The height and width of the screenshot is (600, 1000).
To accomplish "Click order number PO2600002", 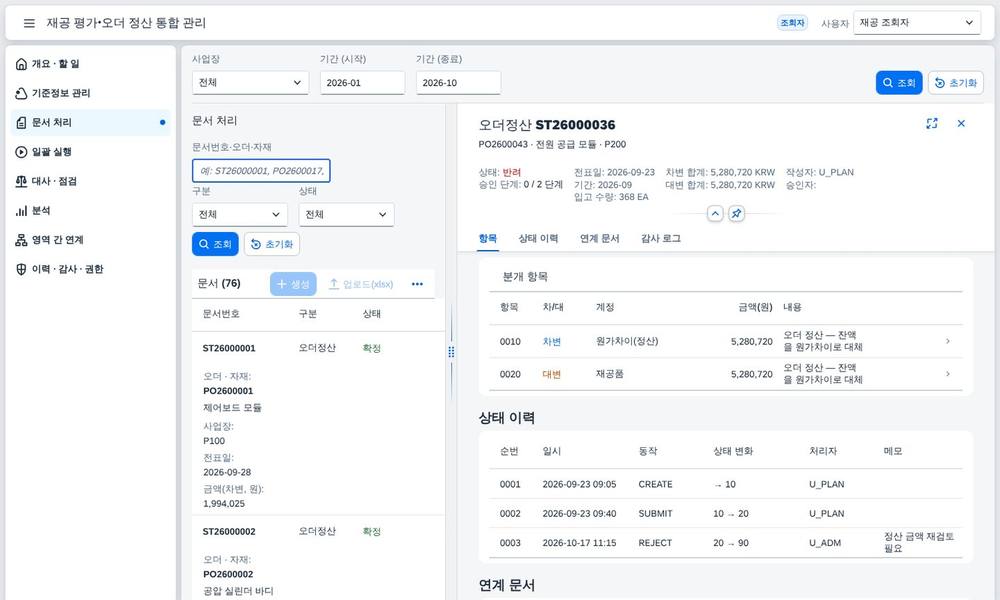I will (228, 574).
